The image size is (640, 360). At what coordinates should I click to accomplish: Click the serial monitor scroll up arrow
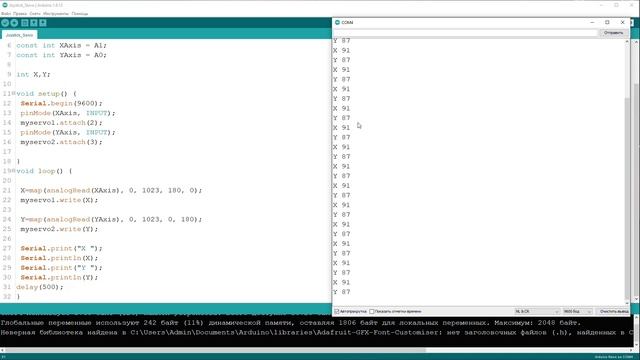point(627,41)
